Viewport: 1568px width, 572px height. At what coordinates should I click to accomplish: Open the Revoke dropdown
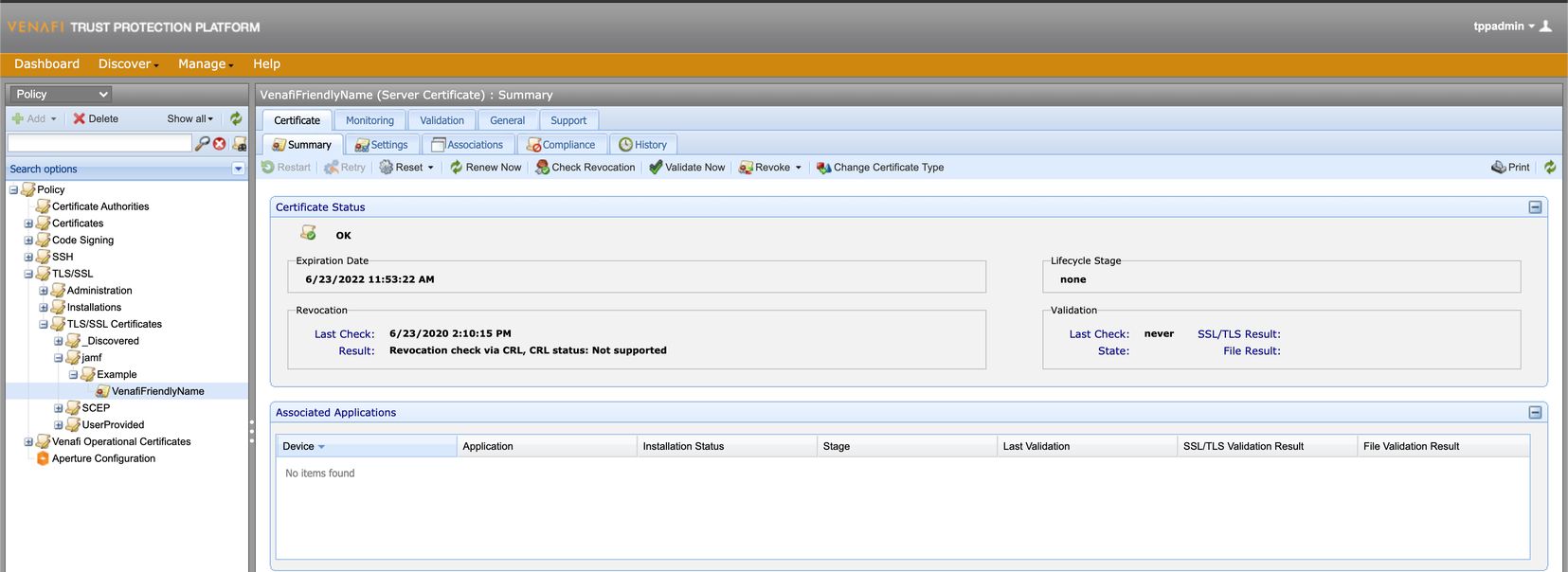tap(770, 167)
